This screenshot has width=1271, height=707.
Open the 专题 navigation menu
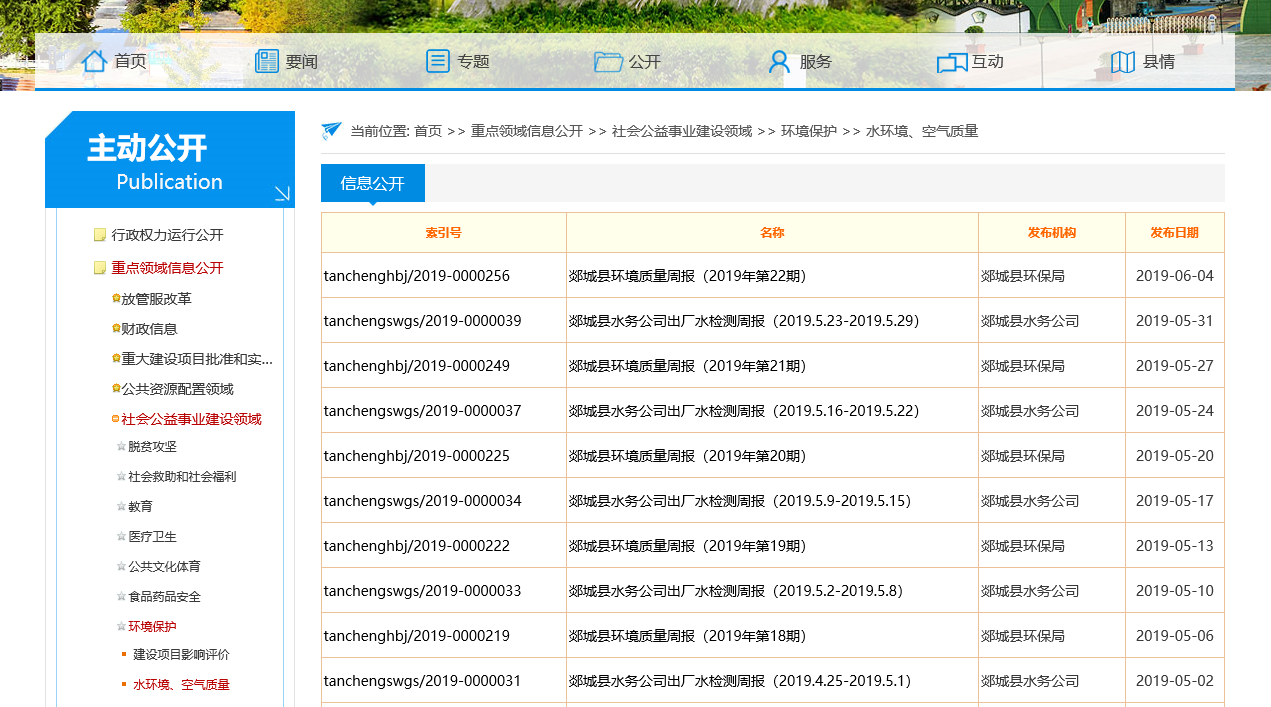tap(473, 61)
